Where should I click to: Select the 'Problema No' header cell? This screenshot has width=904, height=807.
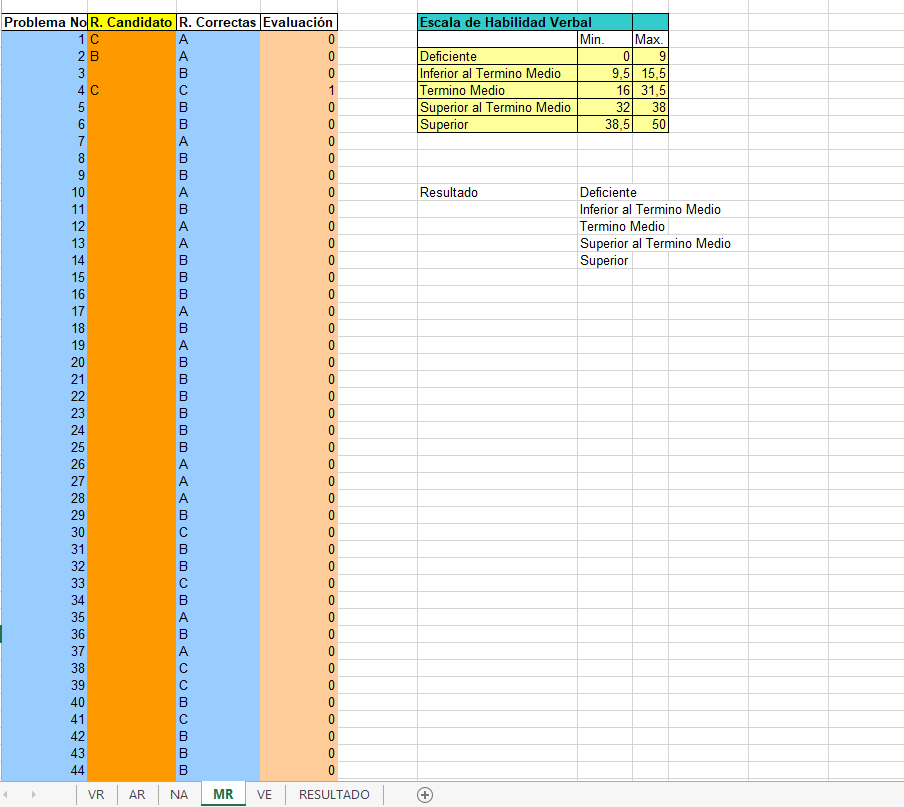(44, 22)
